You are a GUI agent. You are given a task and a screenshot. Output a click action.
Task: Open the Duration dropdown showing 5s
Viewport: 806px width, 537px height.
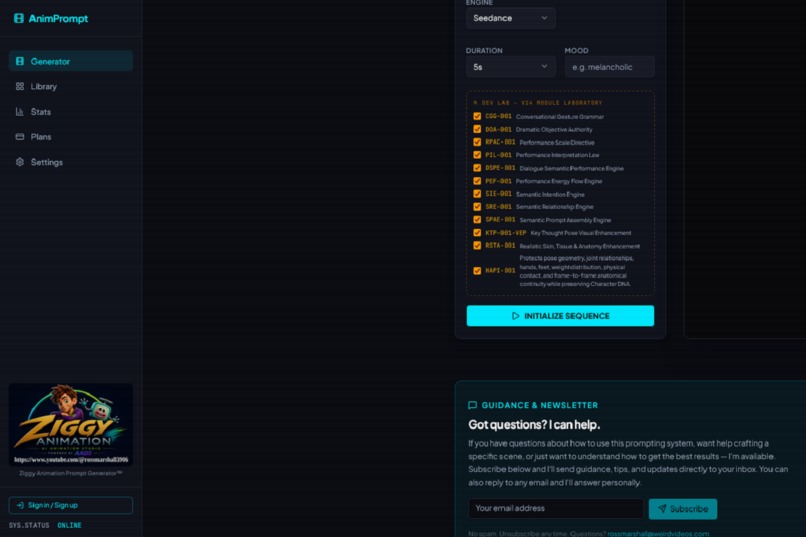pyautogui.click(x=510, y=67)
